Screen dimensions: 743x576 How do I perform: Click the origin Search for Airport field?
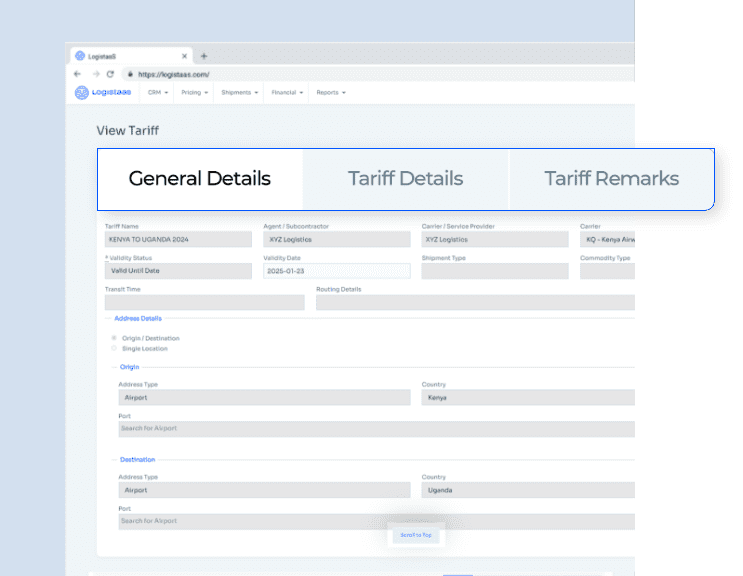point(376,429)
